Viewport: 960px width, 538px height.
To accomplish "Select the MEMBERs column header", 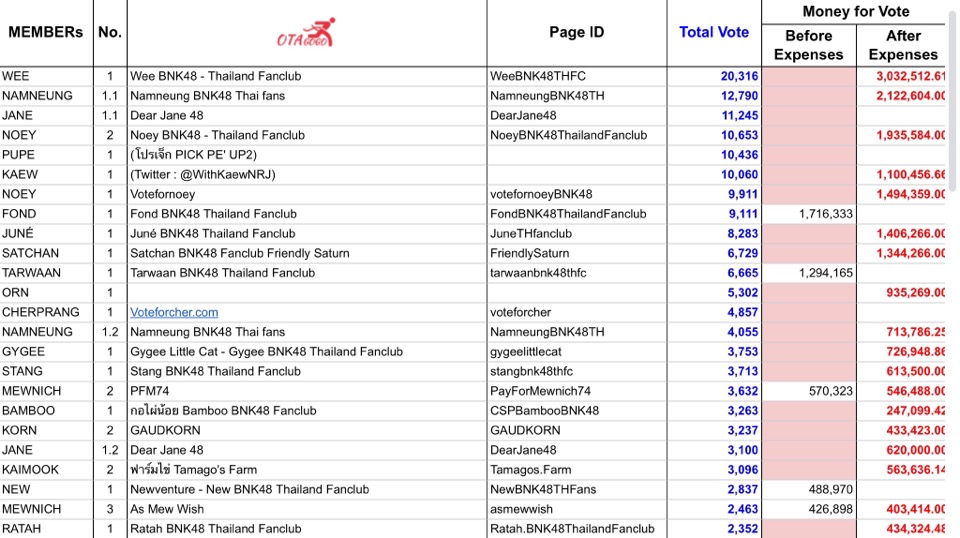I will [45, 32].
